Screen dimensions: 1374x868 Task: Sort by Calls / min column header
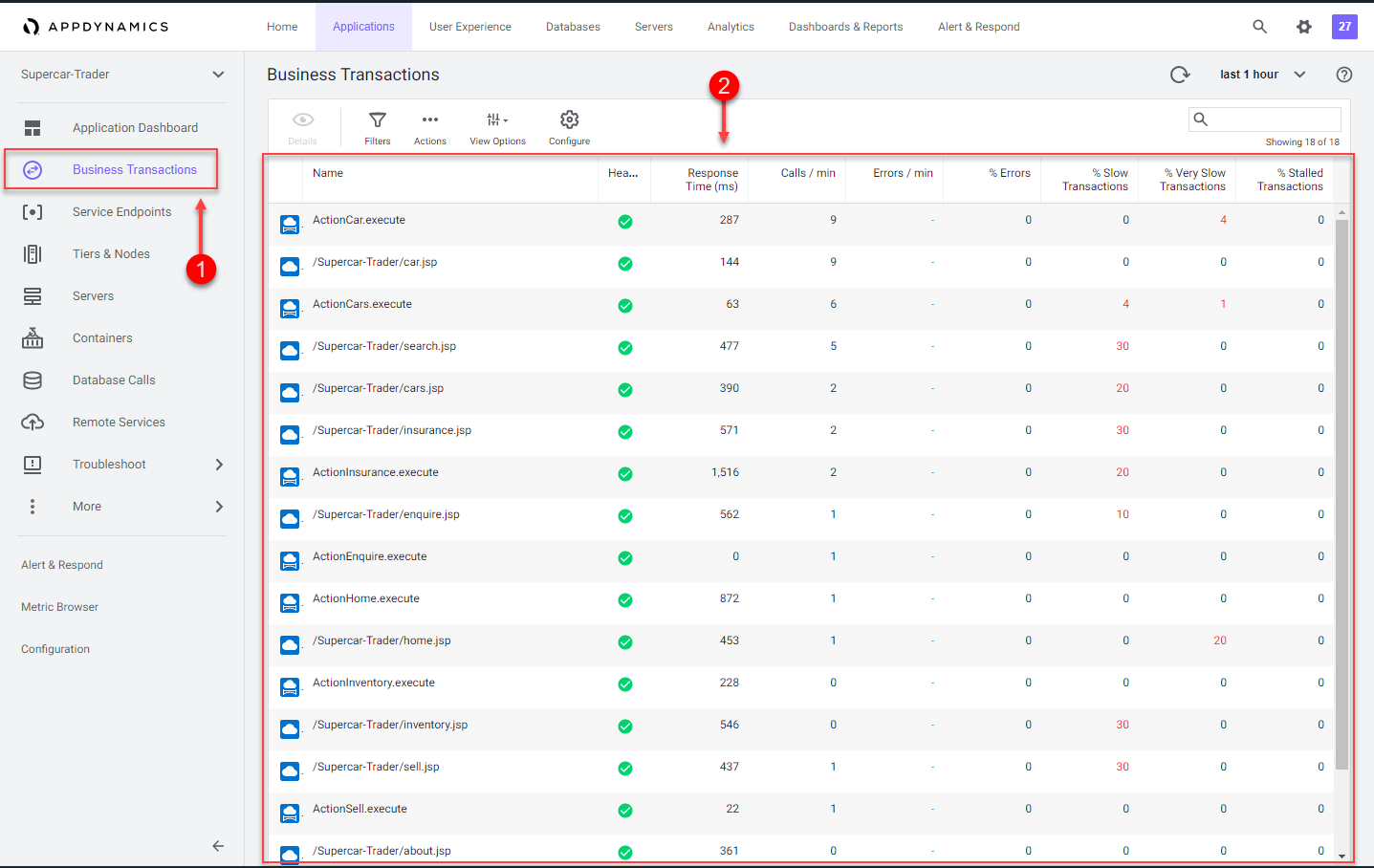click(x=808, y=173)
